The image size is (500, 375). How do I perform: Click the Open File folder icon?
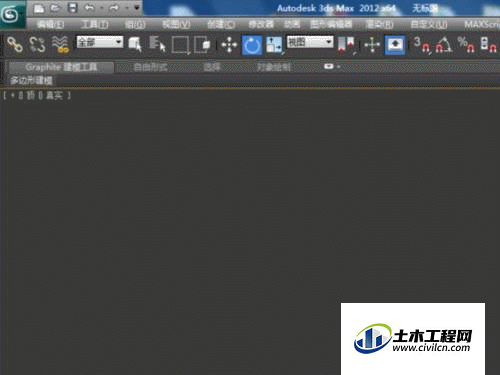[55, 8]
